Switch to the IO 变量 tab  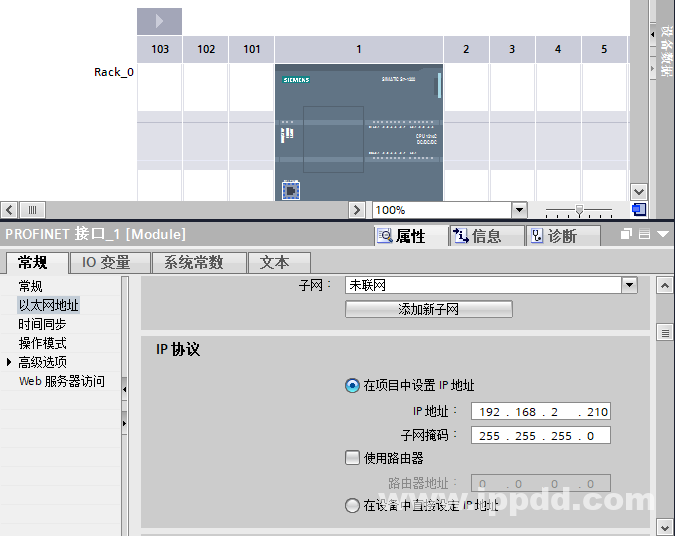click(x=110, y=263)
